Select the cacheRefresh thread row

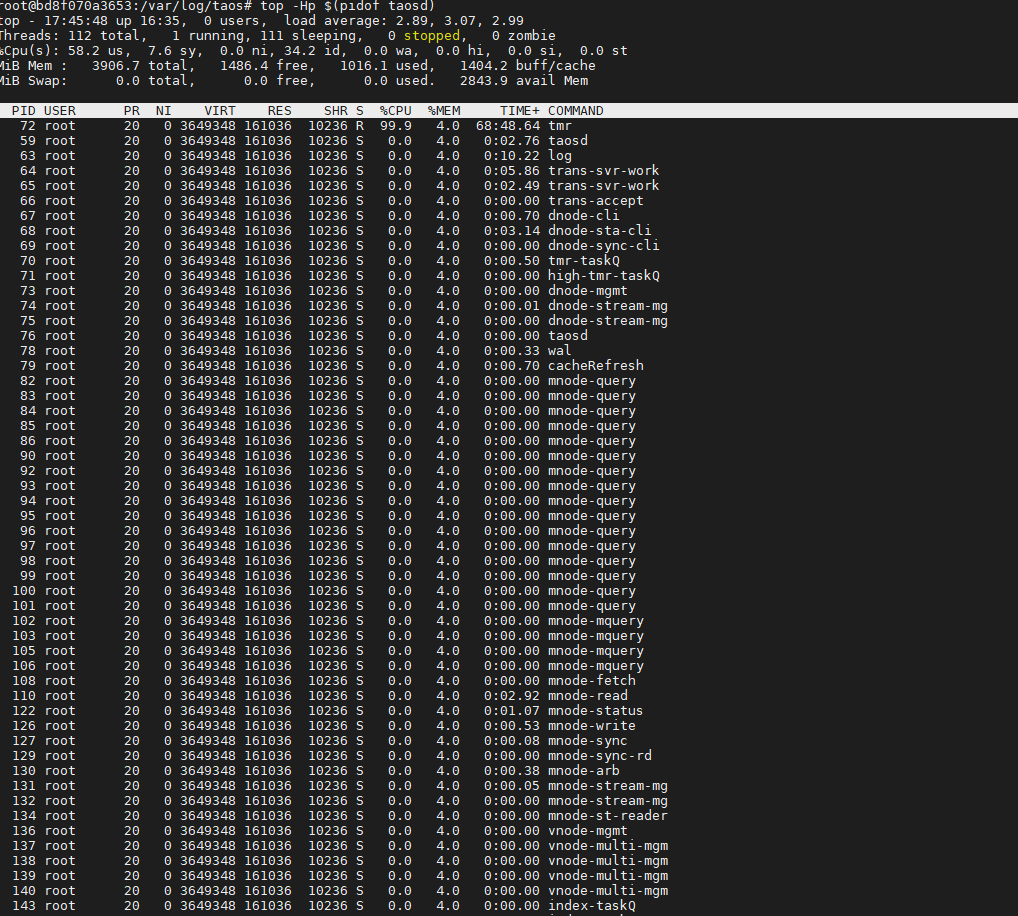click(x=300, y=366)
